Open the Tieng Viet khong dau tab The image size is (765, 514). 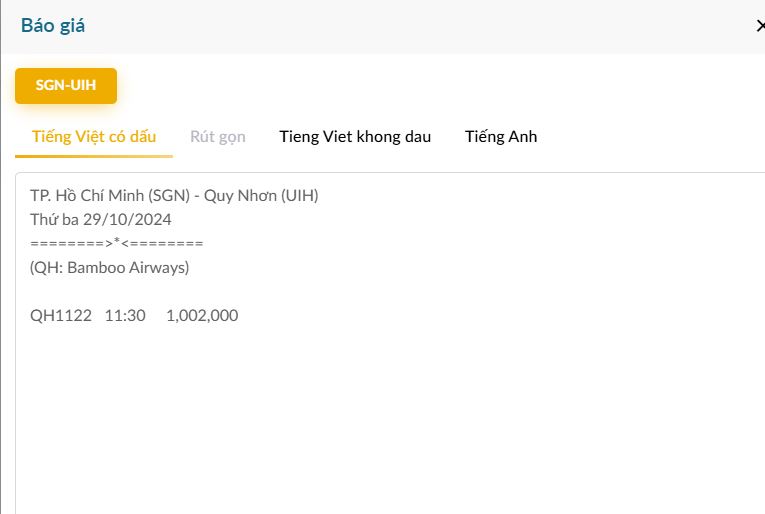click(x=355, y=137)
